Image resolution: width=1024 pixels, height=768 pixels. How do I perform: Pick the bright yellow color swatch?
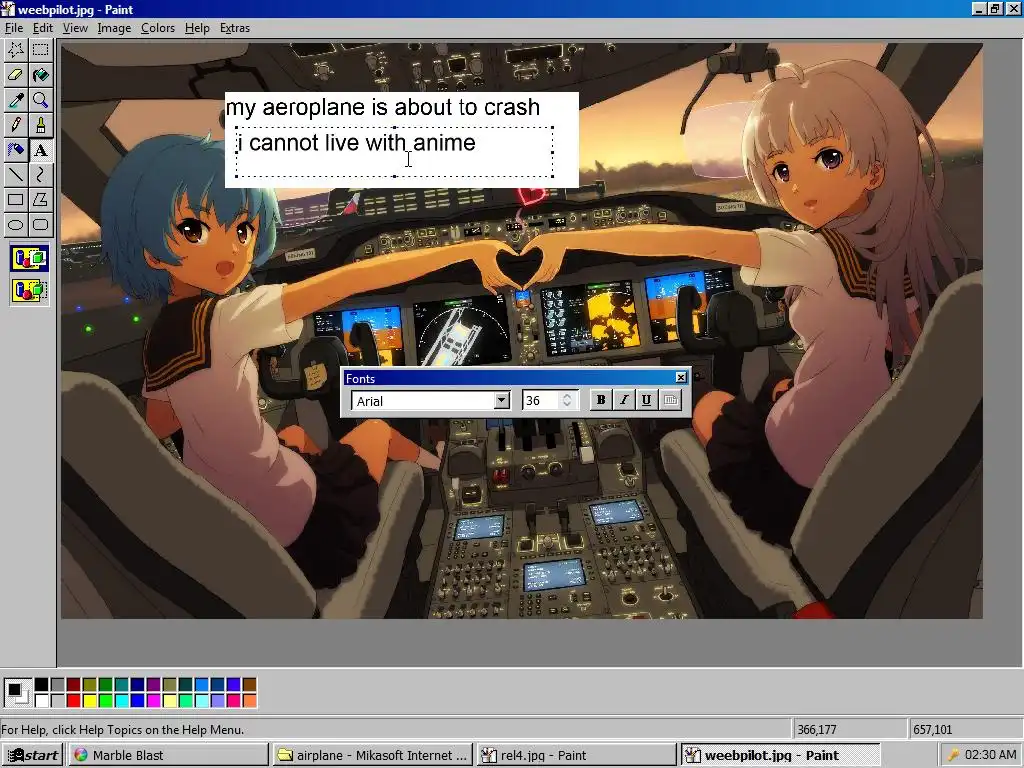click(89, 701)
